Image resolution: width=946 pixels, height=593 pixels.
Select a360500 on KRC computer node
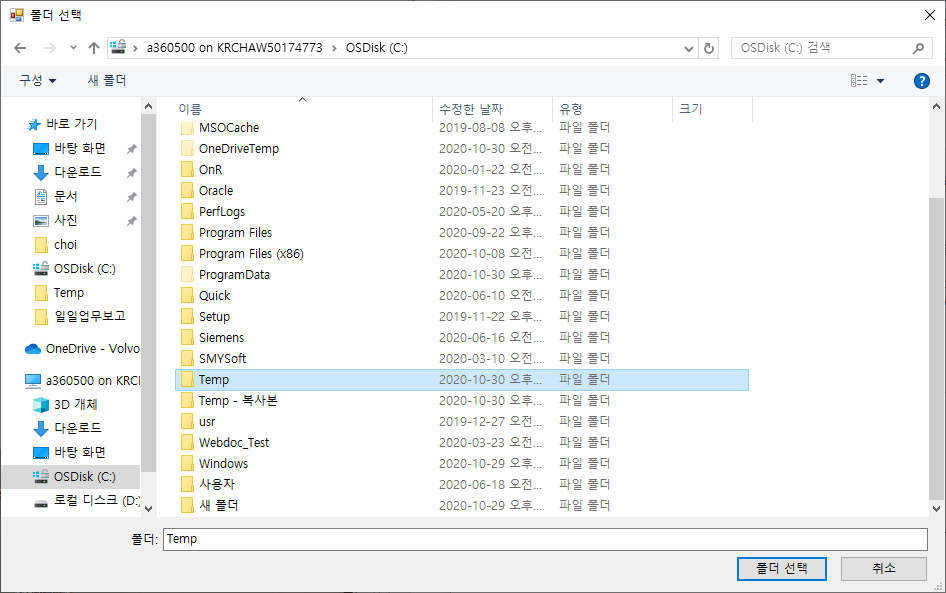click(83, 381)
